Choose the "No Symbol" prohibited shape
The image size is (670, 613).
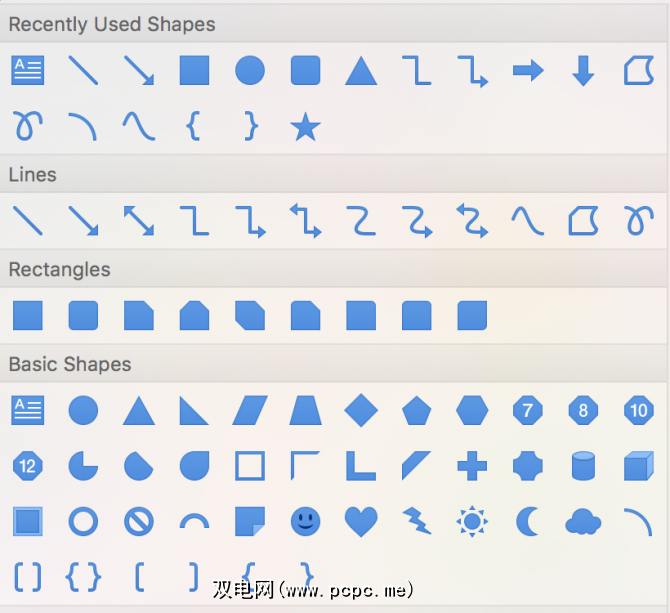pyautogui.click(x=138, y=520)
